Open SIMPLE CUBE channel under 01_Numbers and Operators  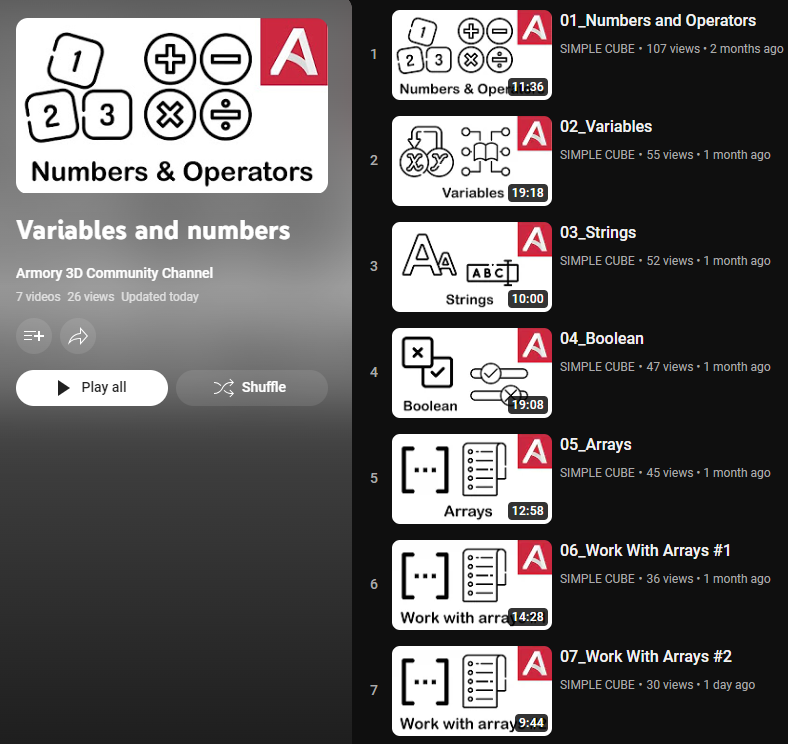597,49
